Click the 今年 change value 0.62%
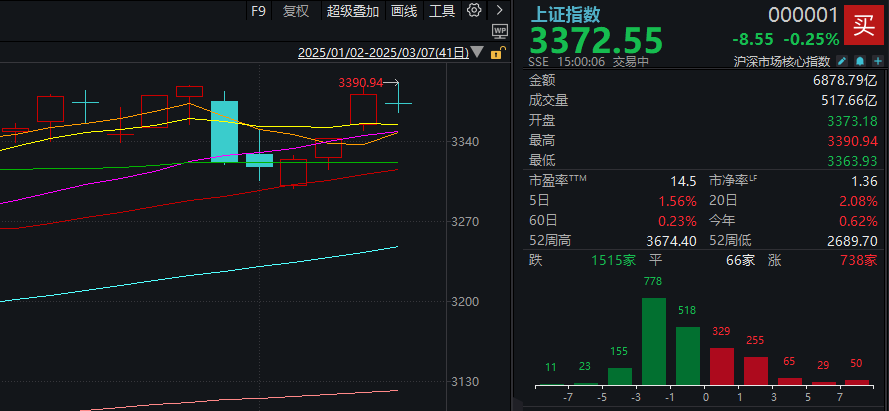 [859, 221]
